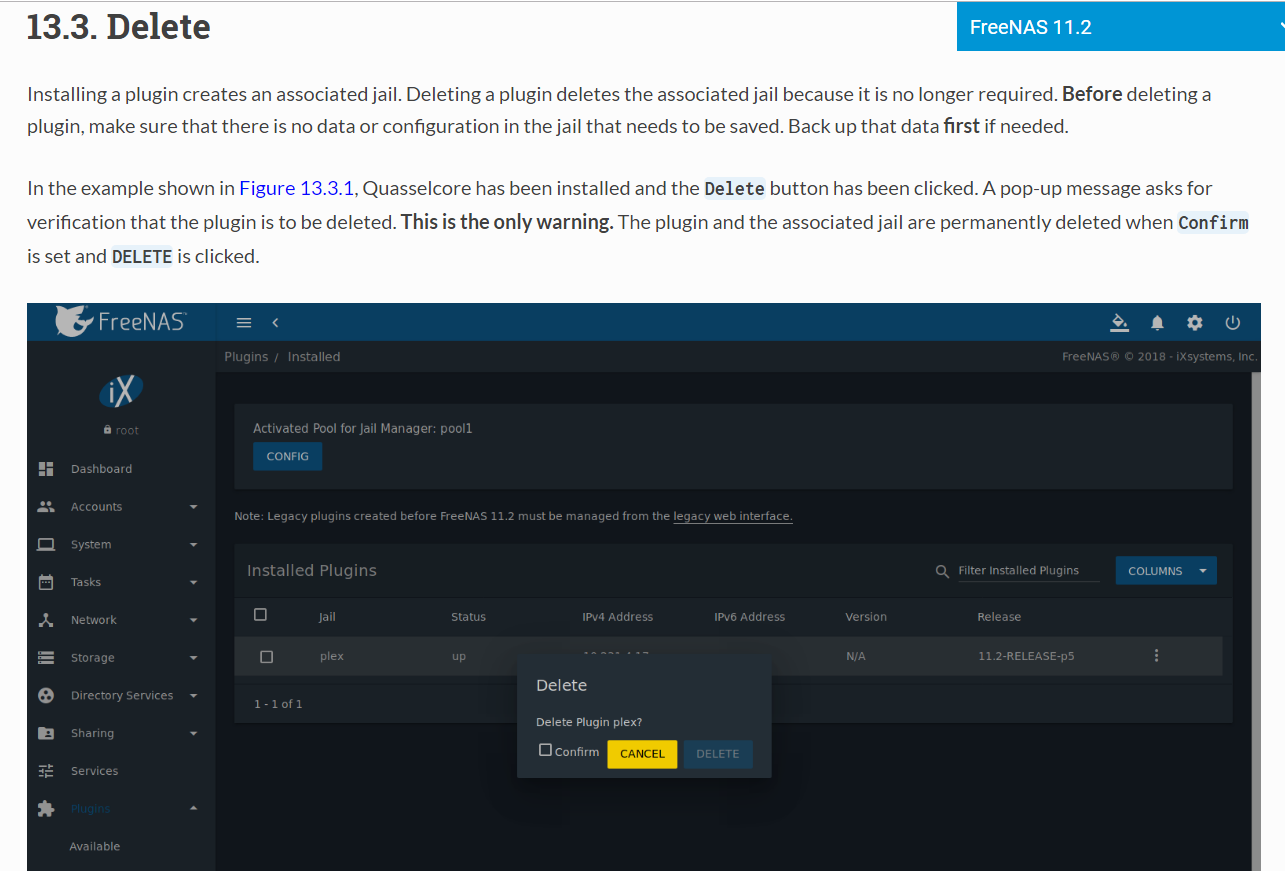1285x871 pixels.
Task: Open FreeNAS 11.2 version dropdown
Action: click(x=1121, y=27)
